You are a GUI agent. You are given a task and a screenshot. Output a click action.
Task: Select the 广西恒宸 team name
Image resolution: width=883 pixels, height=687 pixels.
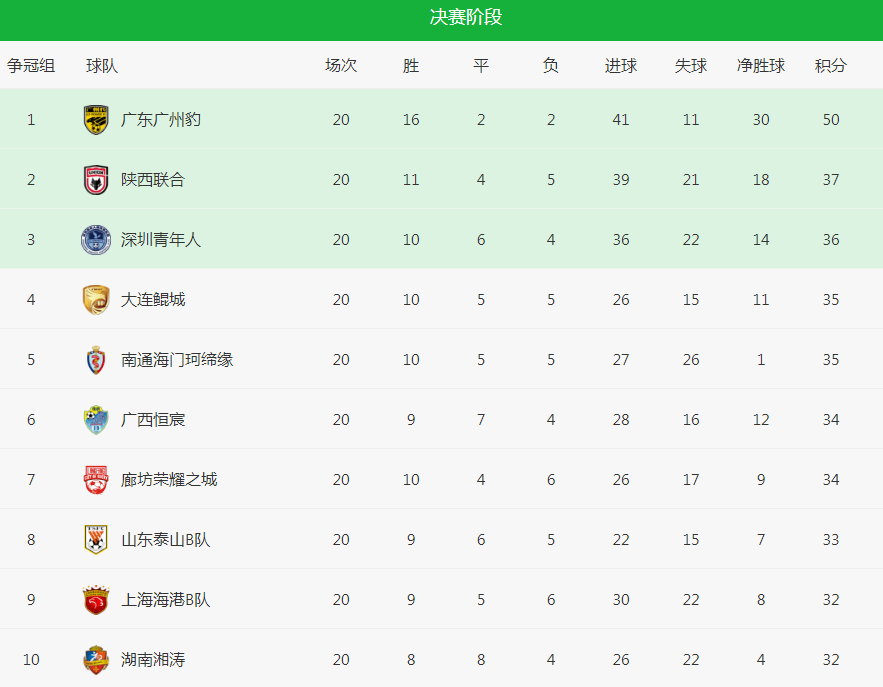[153, 420]
